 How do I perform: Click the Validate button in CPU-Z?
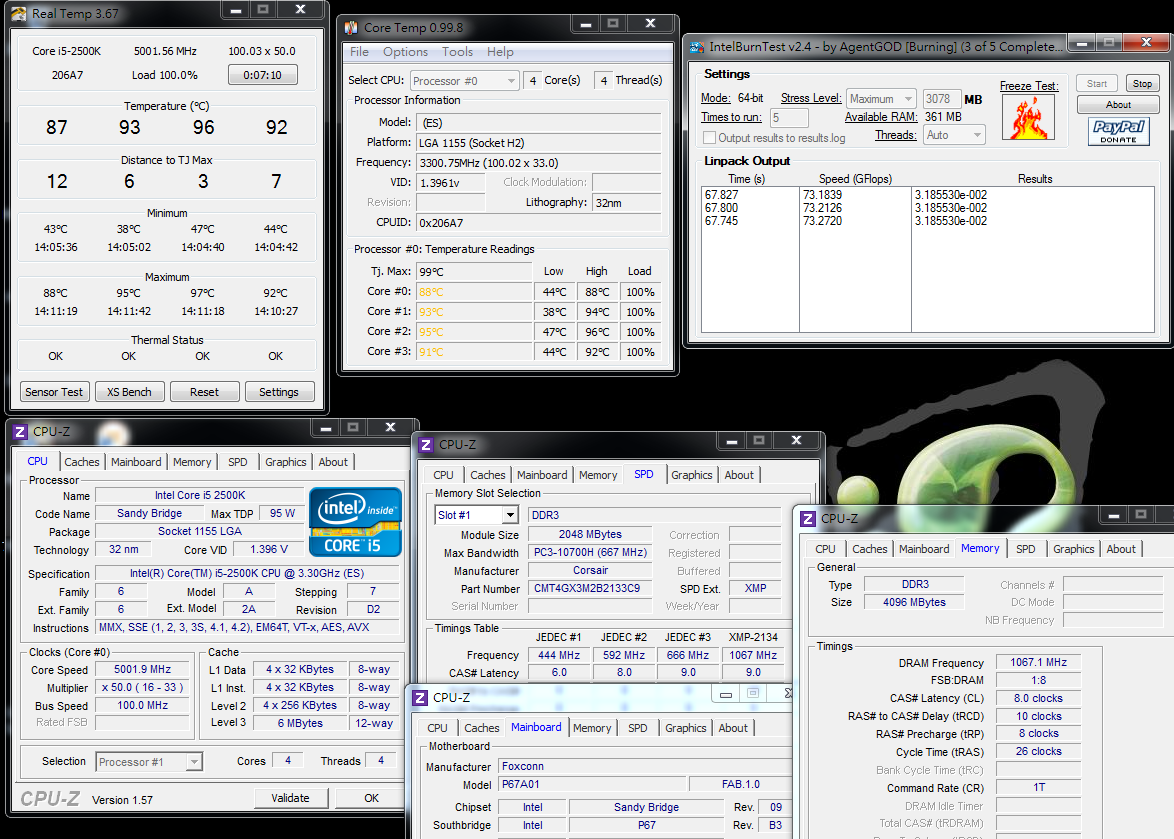click(290, 798)
